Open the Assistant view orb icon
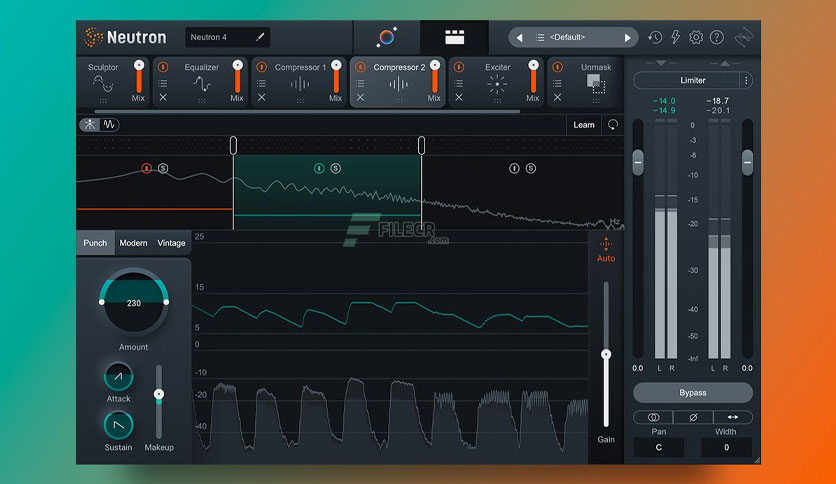Viewport: 836px width, 484px height. [x=387, y=37]
